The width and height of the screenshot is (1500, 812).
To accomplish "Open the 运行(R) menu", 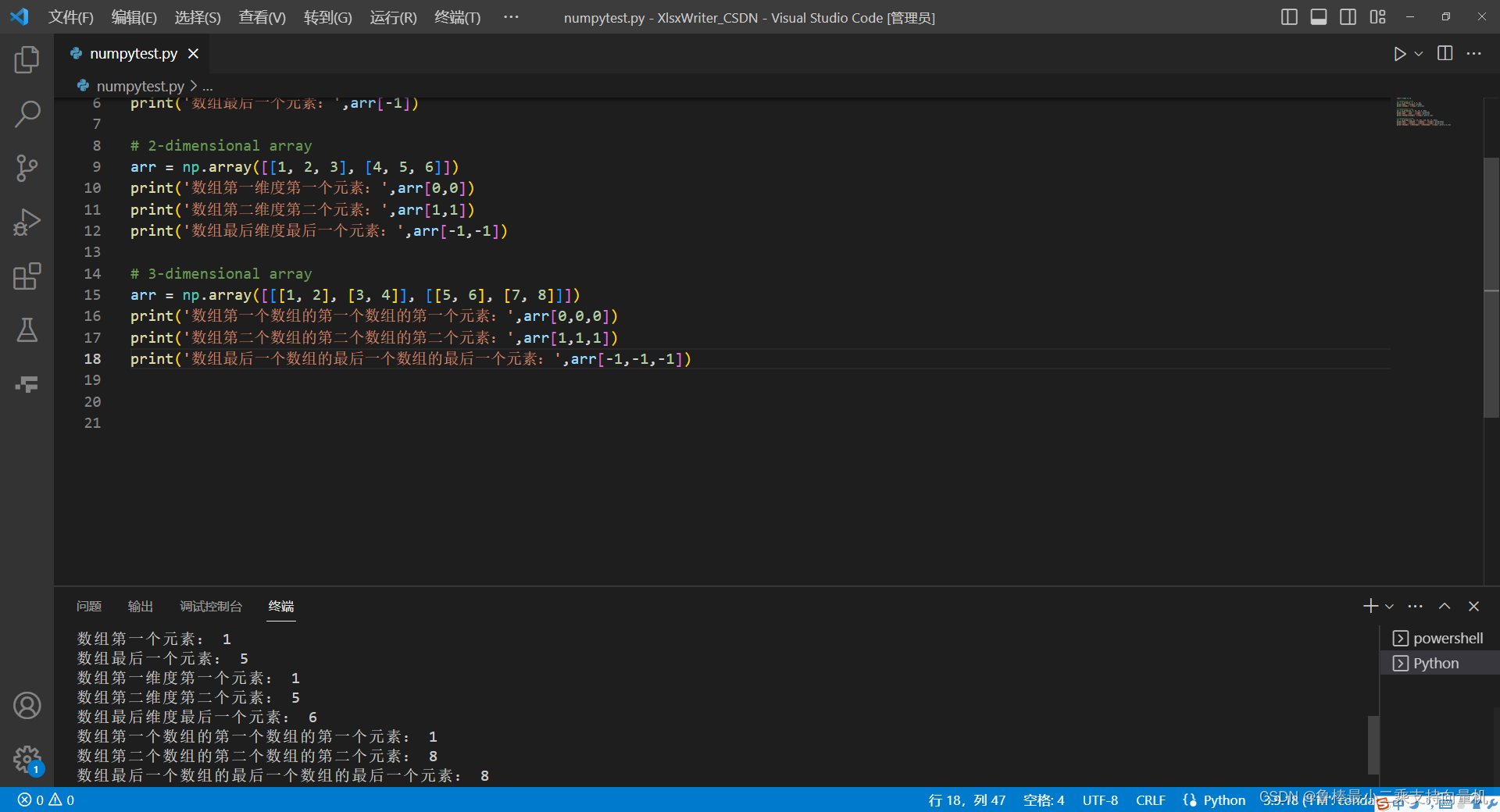I will pyautogui.click(x=393, y=17).
